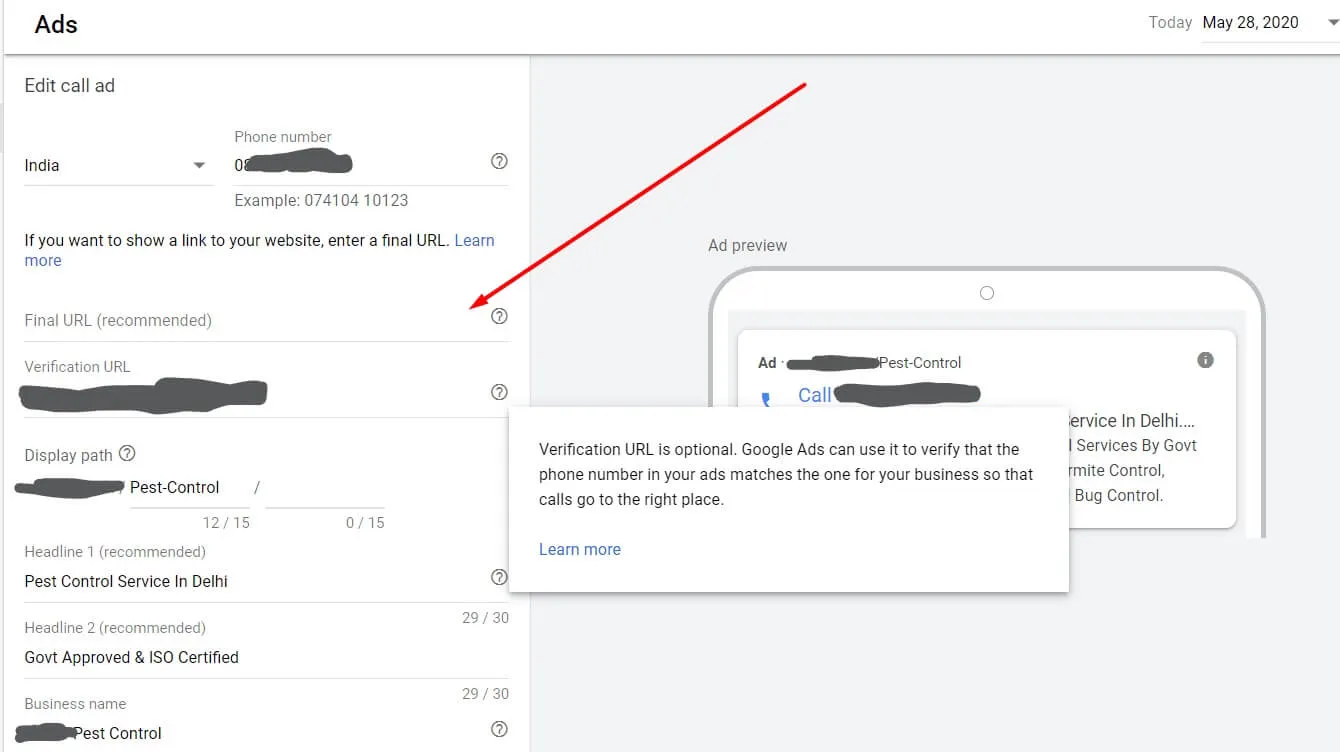Click the Call link in the ad preview
This screenshot has height=752, width=1340.
pos(814,395)
